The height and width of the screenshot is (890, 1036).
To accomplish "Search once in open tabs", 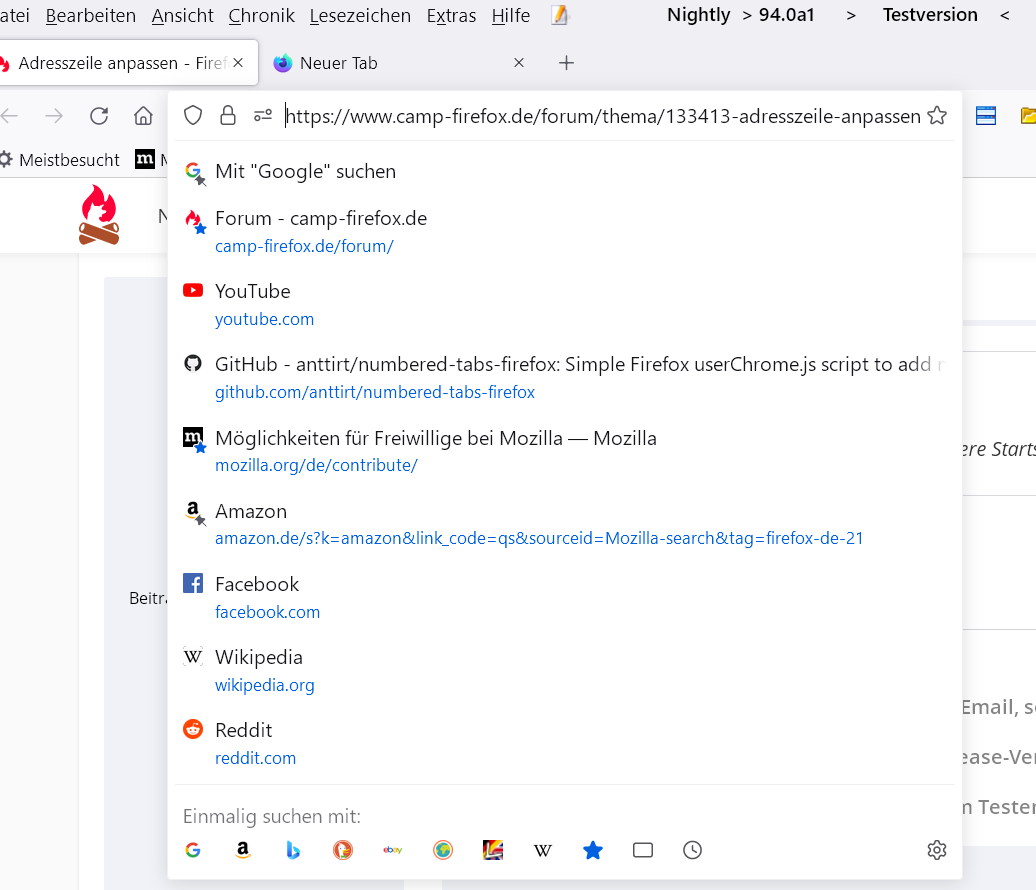I will pos(643,850).
